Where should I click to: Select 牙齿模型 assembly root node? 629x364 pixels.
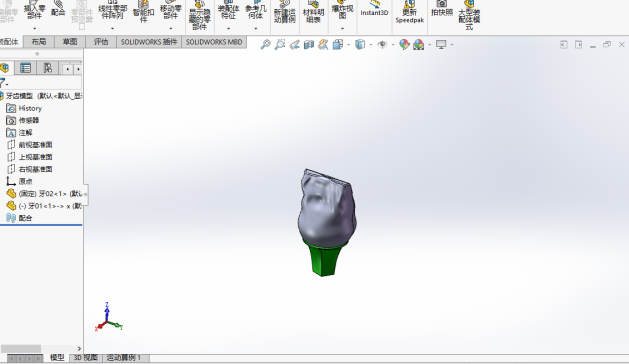point(41,96)
